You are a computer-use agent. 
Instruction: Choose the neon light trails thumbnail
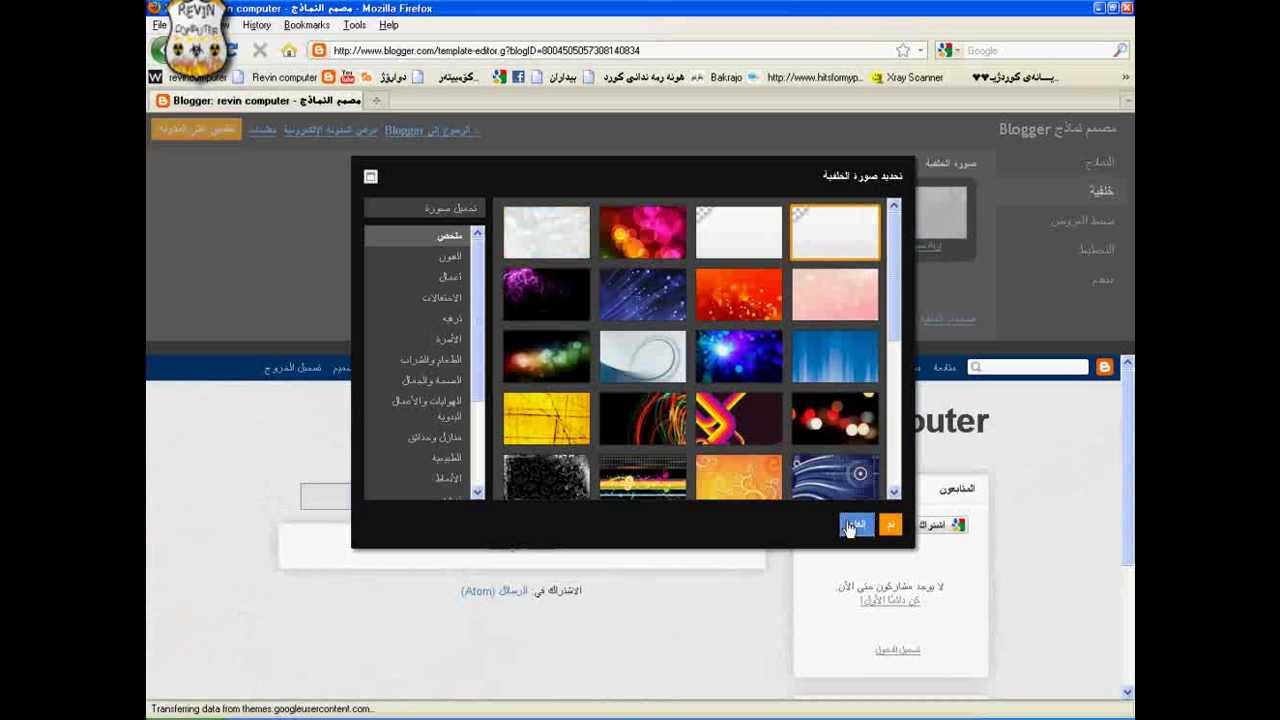click(x=643, y=418)
